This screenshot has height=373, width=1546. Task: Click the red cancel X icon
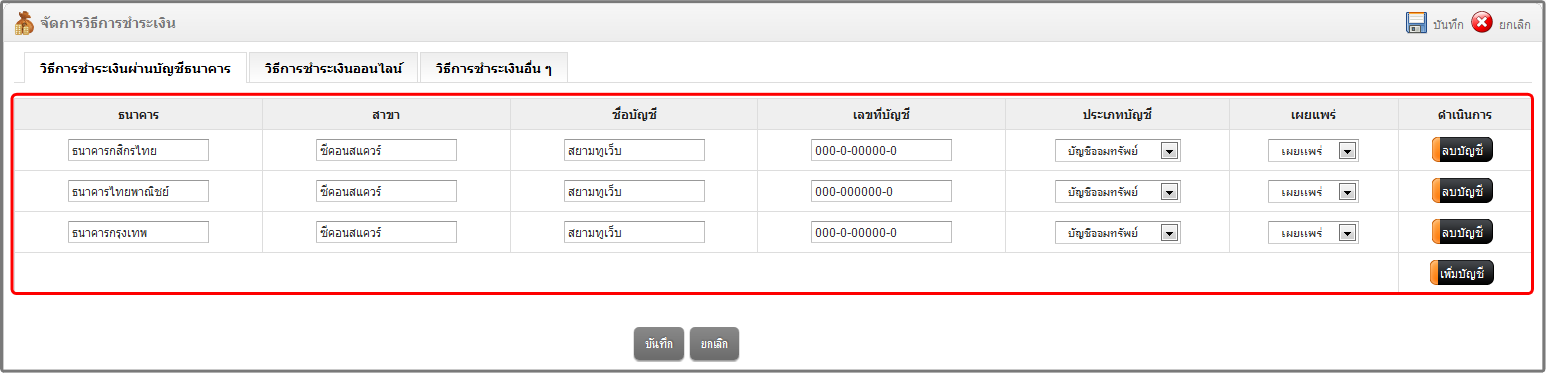(1482, 23)
